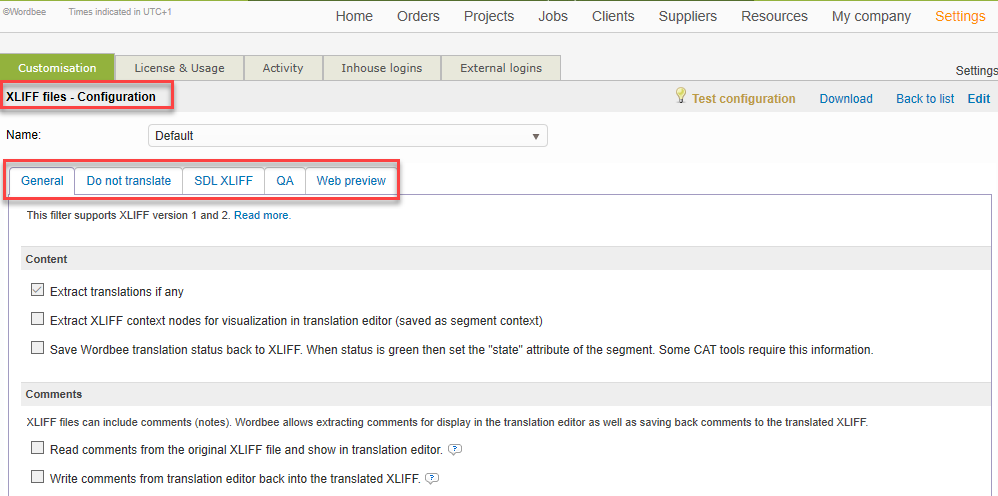The width and height of the screenshot is (998, 496).
Task: Go to License & Usage tab
Action: point(179,68)
